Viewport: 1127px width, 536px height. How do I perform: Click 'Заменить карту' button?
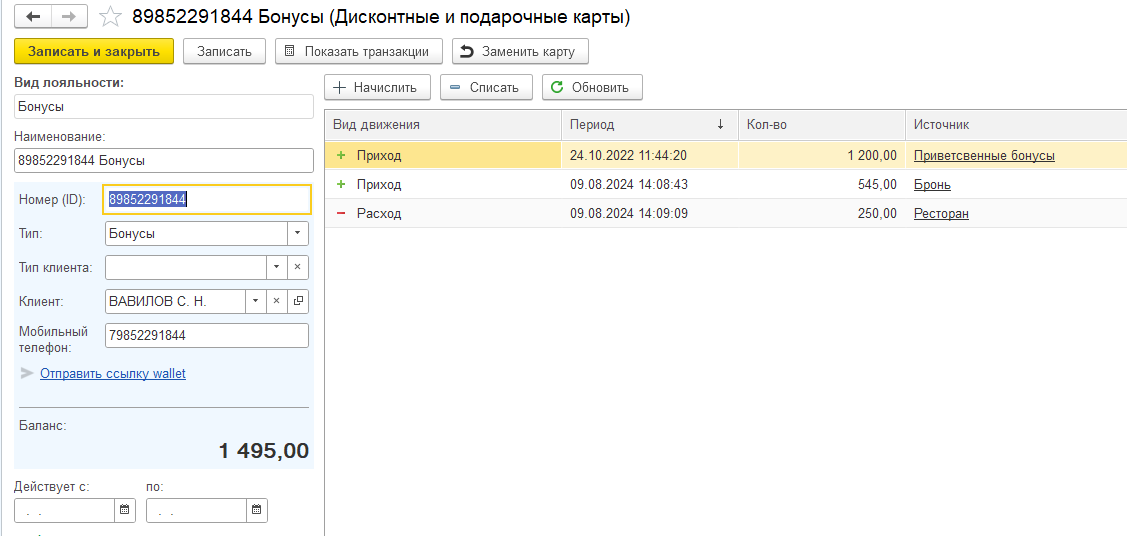click(520, 51)
